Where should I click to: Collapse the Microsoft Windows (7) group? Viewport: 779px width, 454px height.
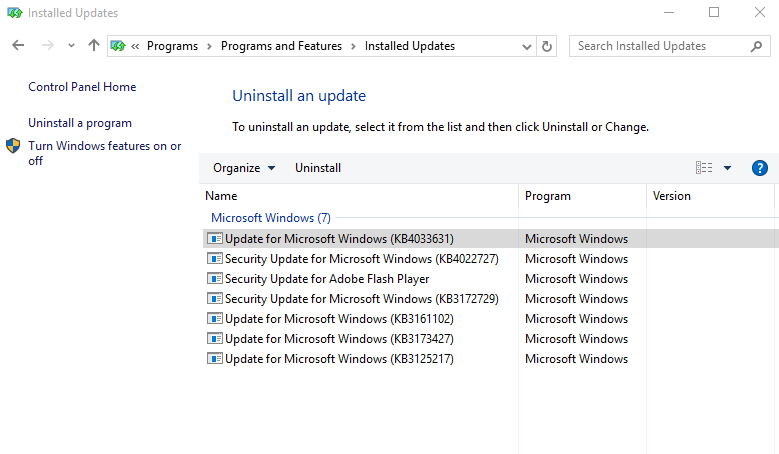pos(271,218)
